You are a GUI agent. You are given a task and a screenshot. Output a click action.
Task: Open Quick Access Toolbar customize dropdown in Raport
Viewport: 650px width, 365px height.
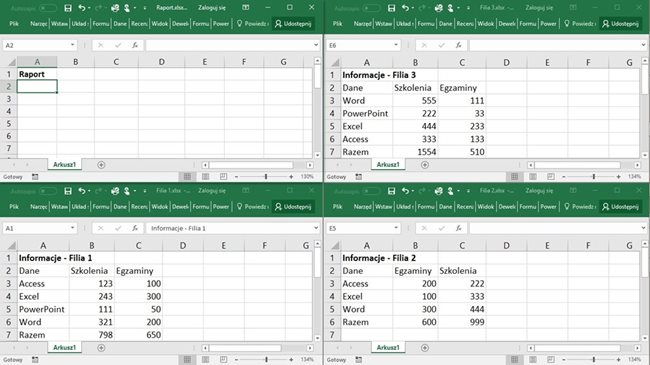[145, 8]
